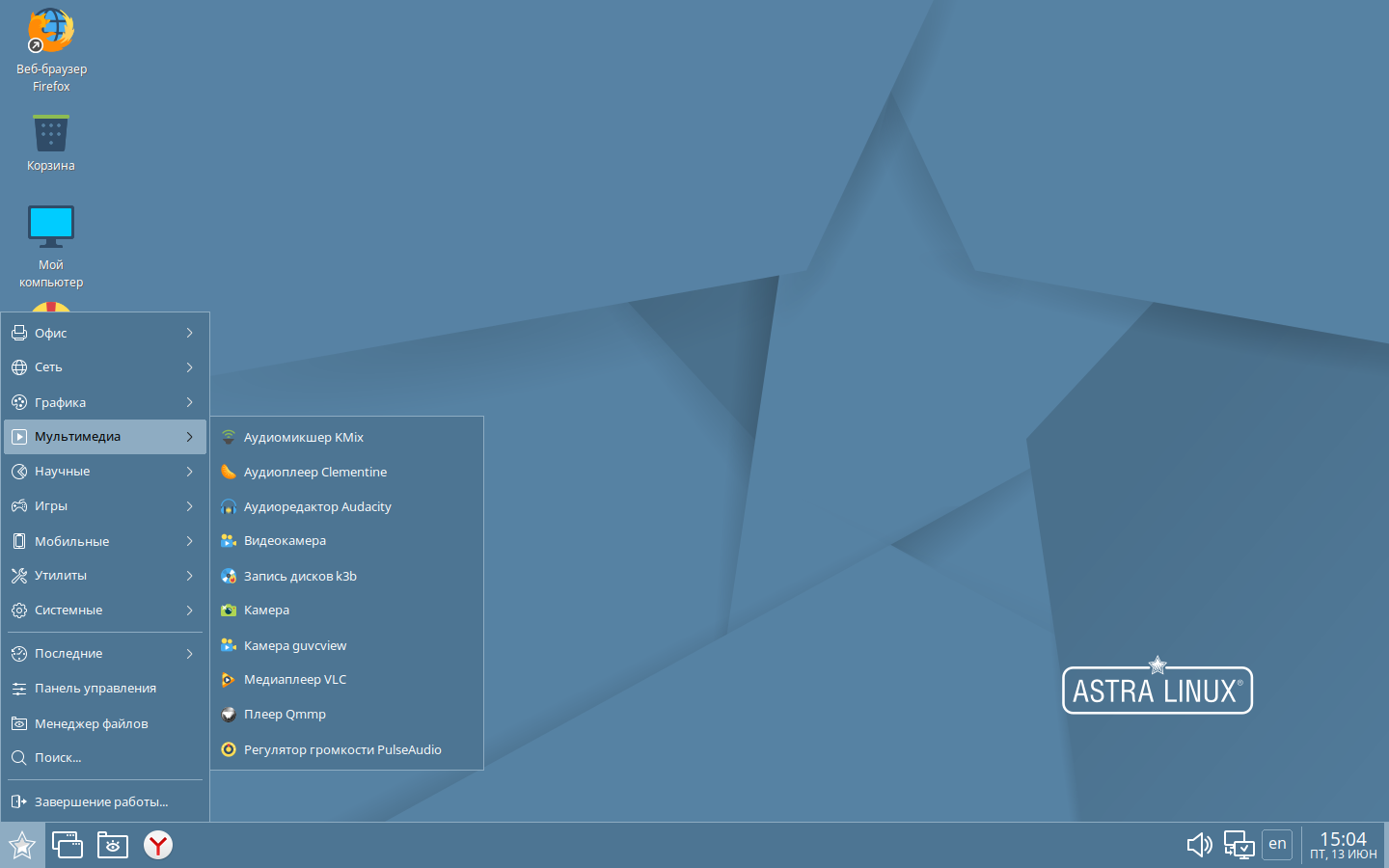The height and width of the screenshot is (868, 1389).
Task: Click the show desktop windows taskbar icon
Action: click(x=68, y=846)
